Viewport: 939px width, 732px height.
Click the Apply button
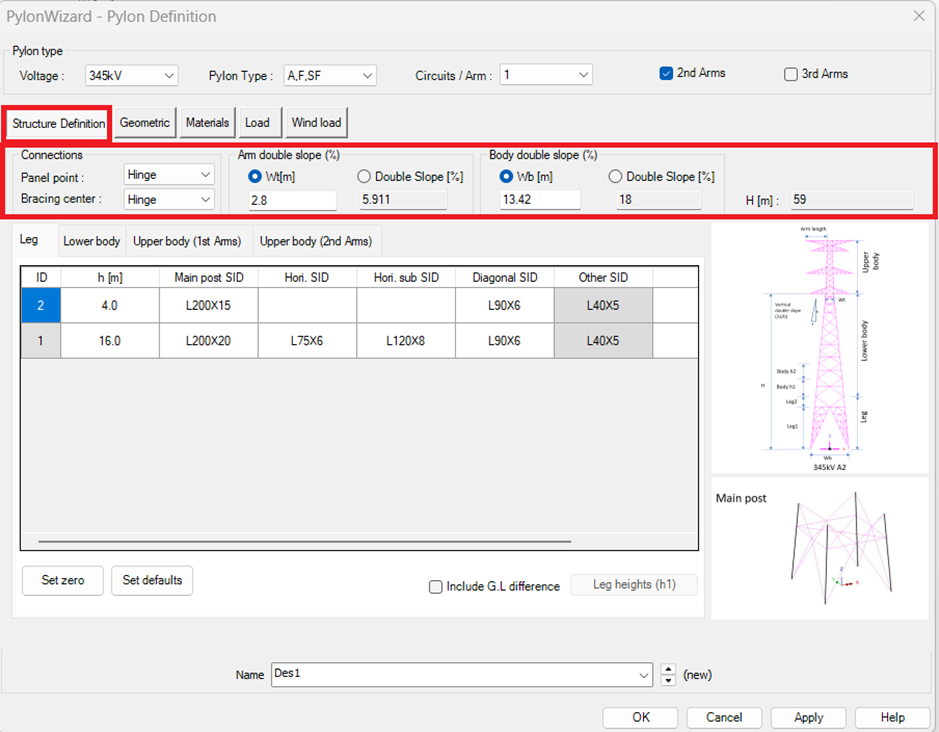(x=808, y=717)
